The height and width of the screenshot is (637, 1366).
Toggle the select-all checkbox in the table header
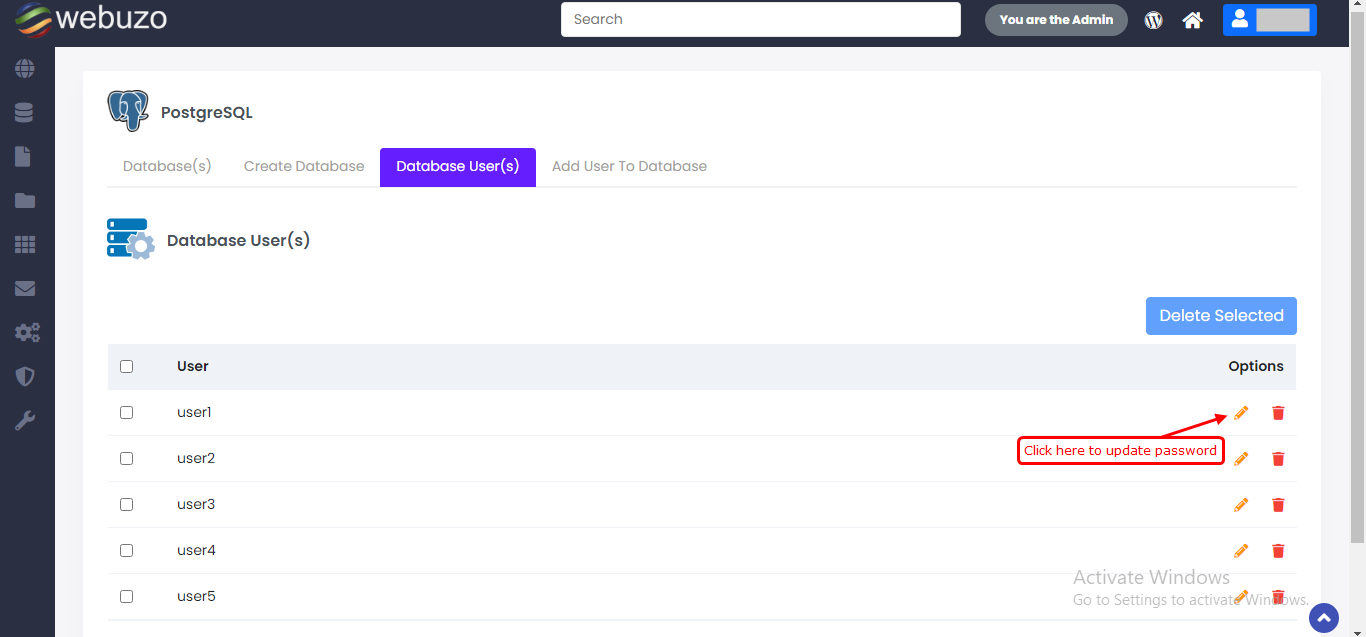click(x=127, y=366)
